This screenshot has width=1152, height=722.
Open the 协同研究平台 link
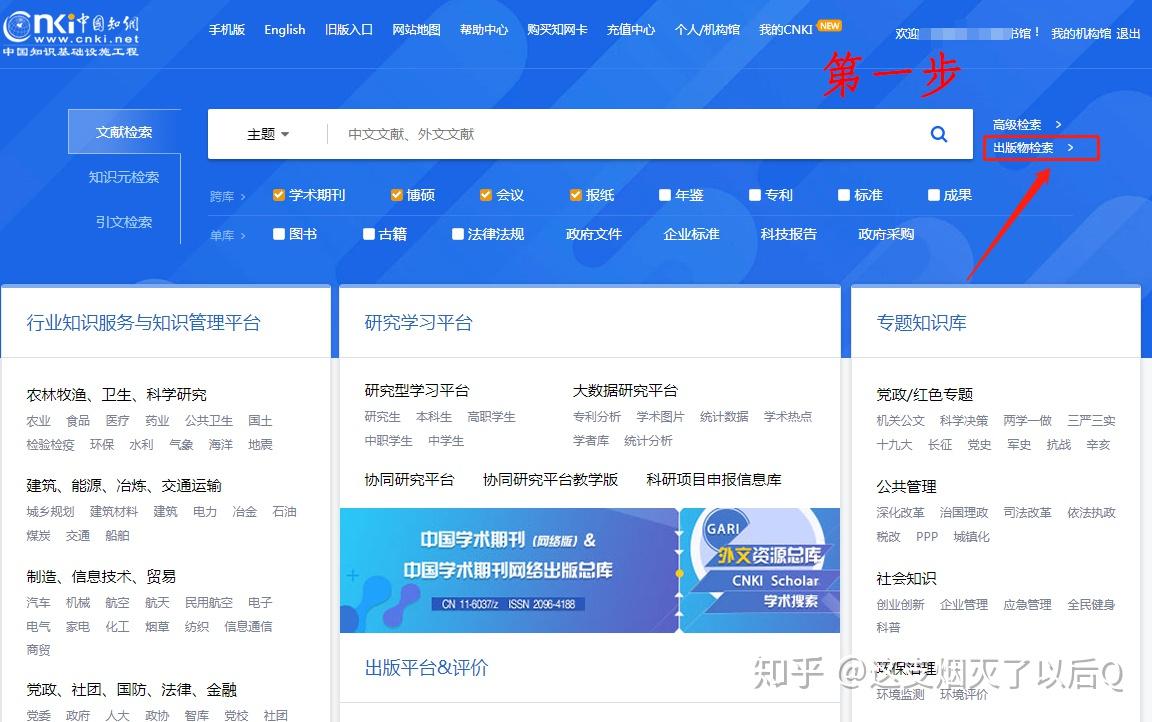click(x=409, y=480)
